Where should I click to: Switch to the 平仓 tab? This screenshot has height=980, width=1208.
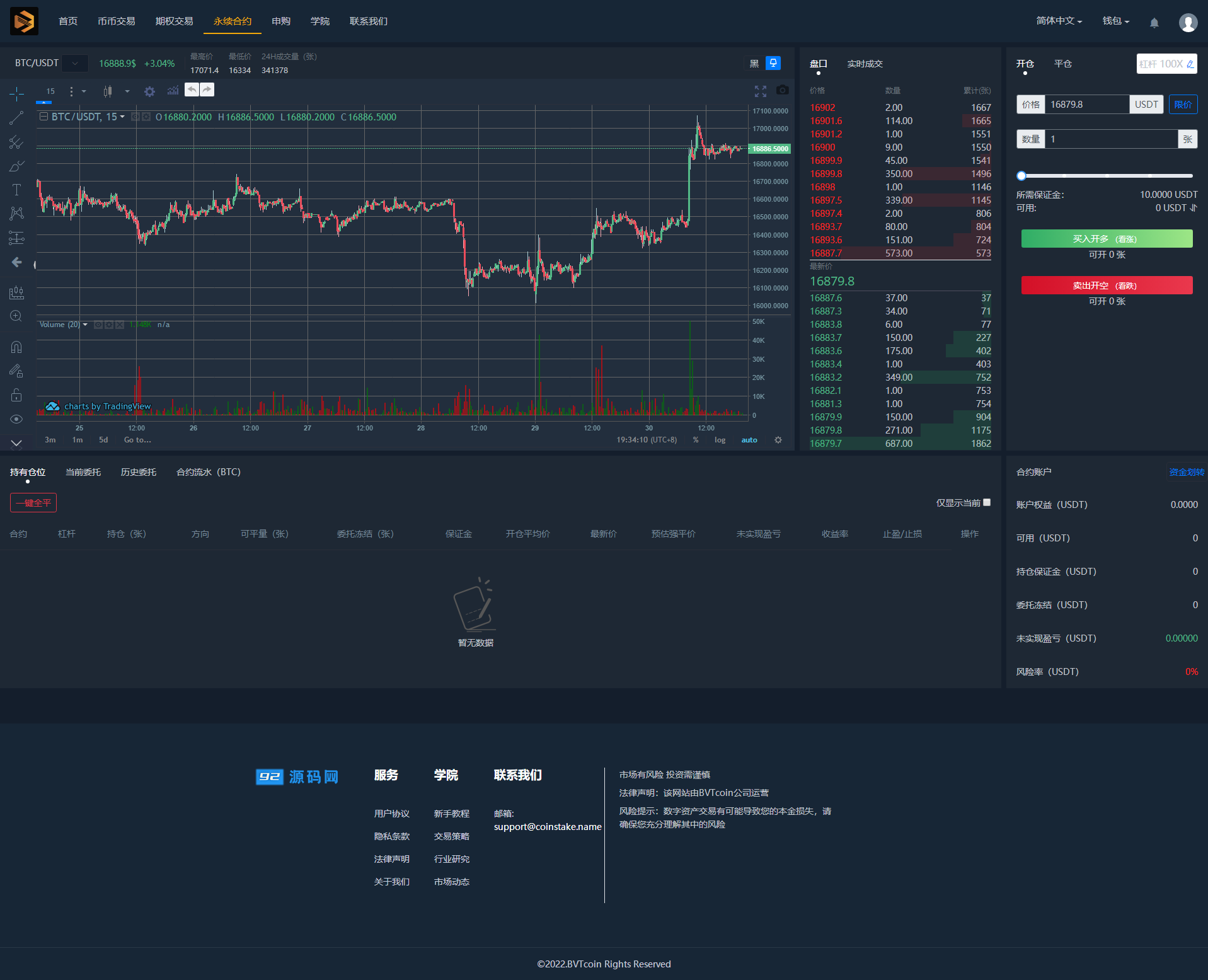click(x=1063, y=64)
